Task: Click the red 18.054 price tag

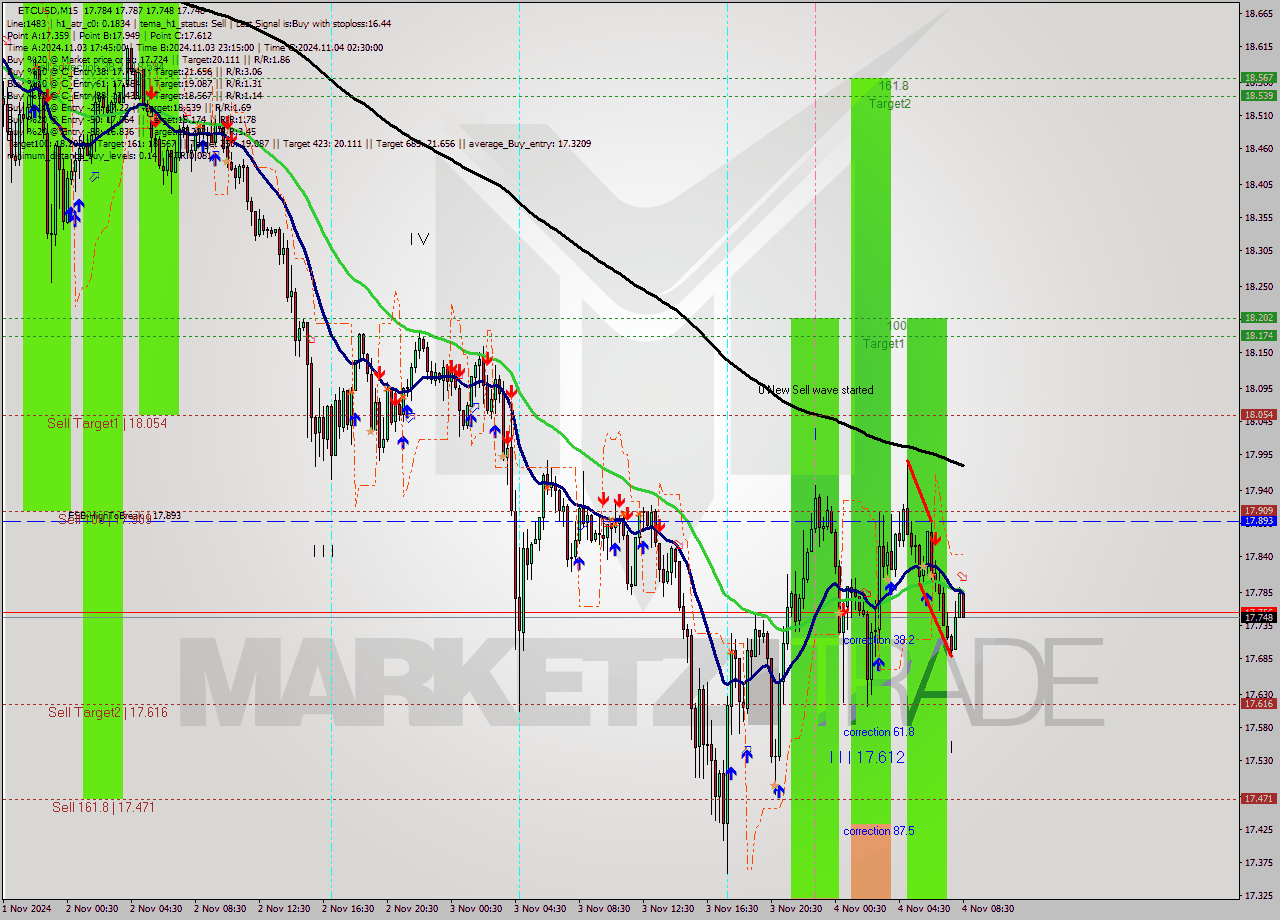Action: (1258, 415)
